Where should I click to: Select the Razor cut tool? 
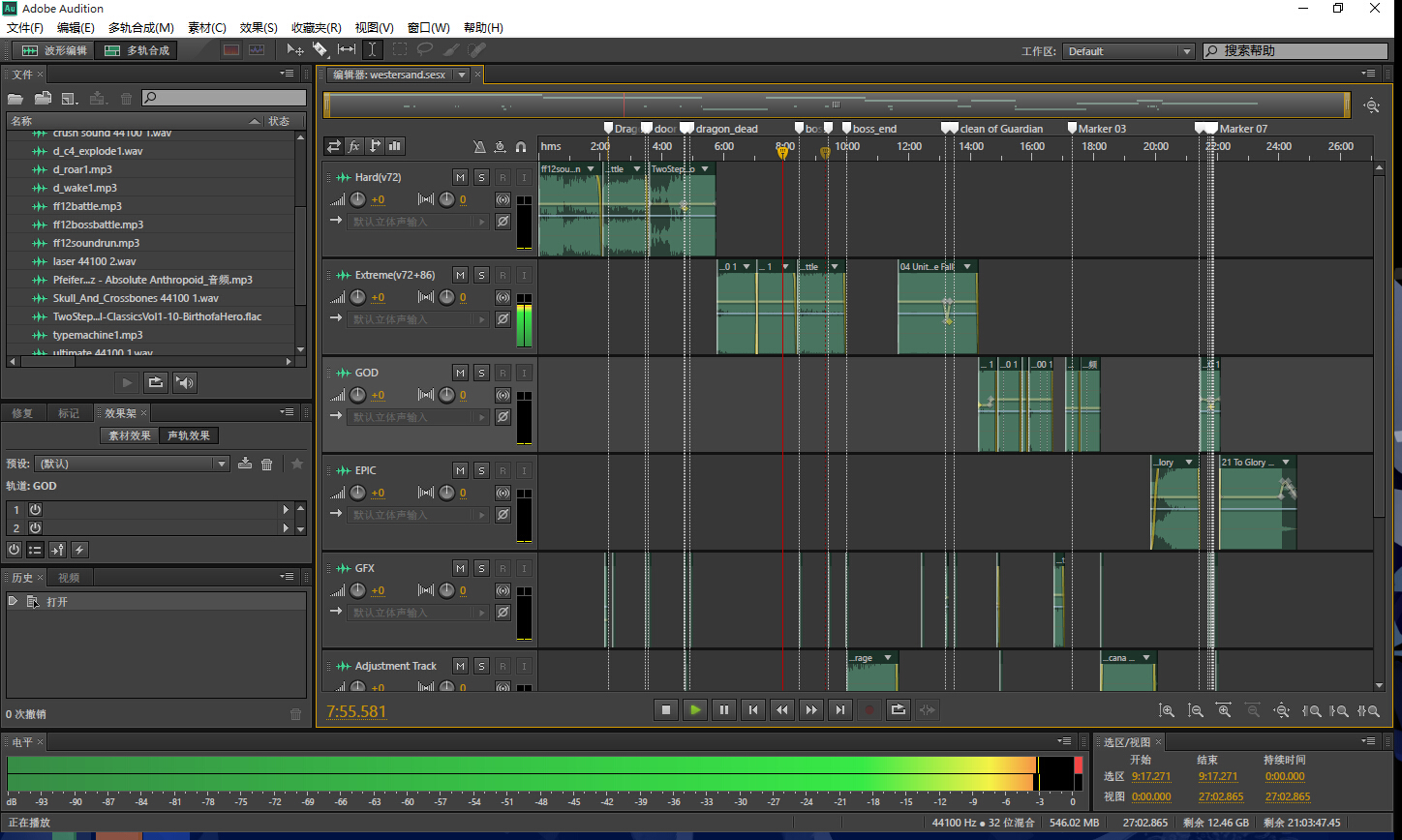click(x=320, y=50)
